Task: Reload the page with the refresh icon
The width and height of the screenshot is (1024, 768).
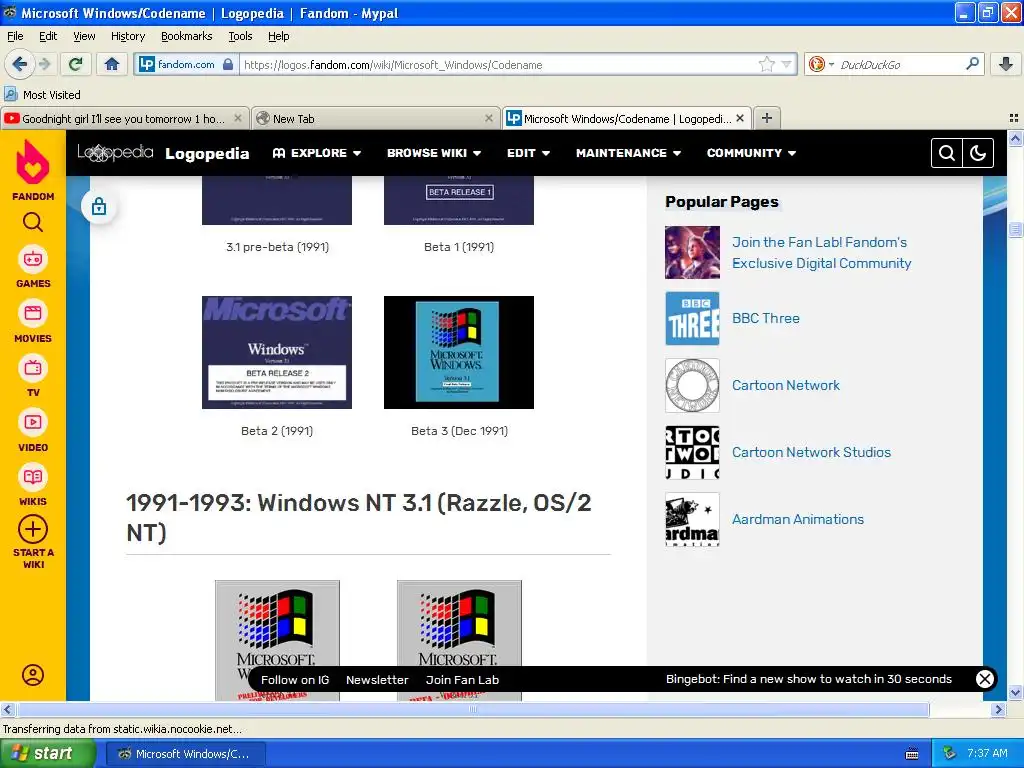Action: (x=76, y=64)
